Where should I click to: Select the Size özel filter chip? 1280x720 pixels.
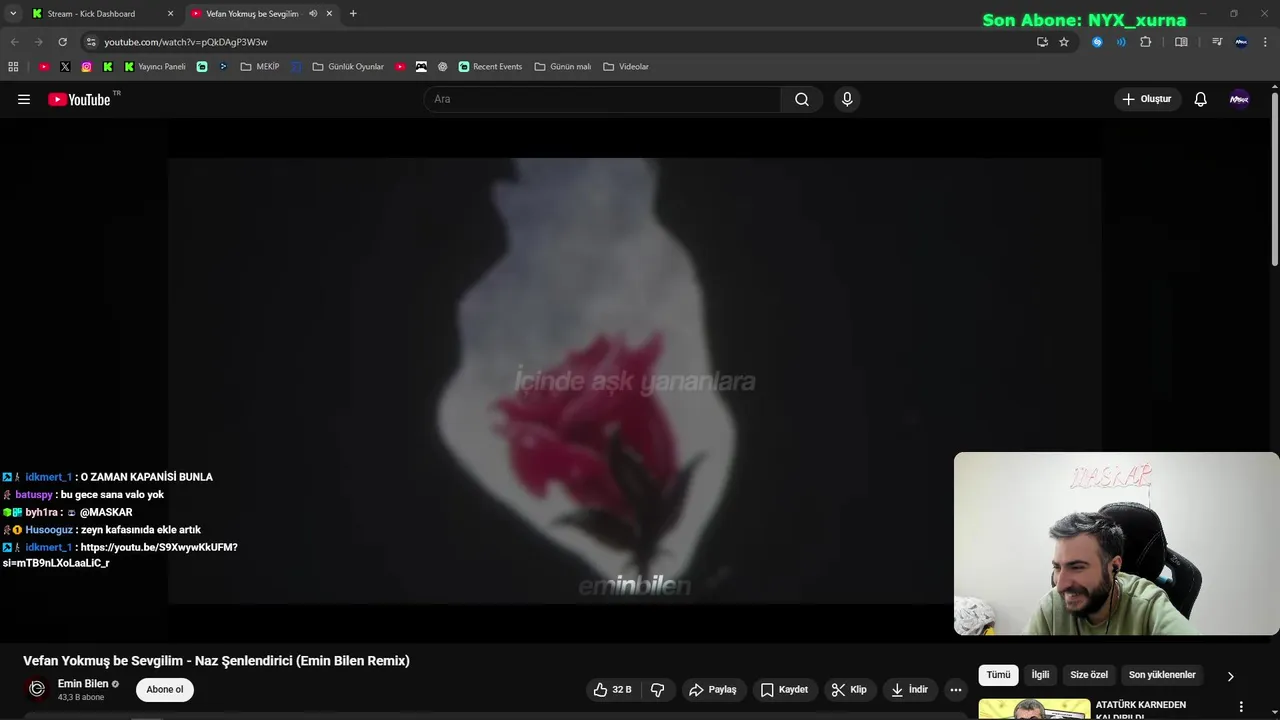[1089, 675]
